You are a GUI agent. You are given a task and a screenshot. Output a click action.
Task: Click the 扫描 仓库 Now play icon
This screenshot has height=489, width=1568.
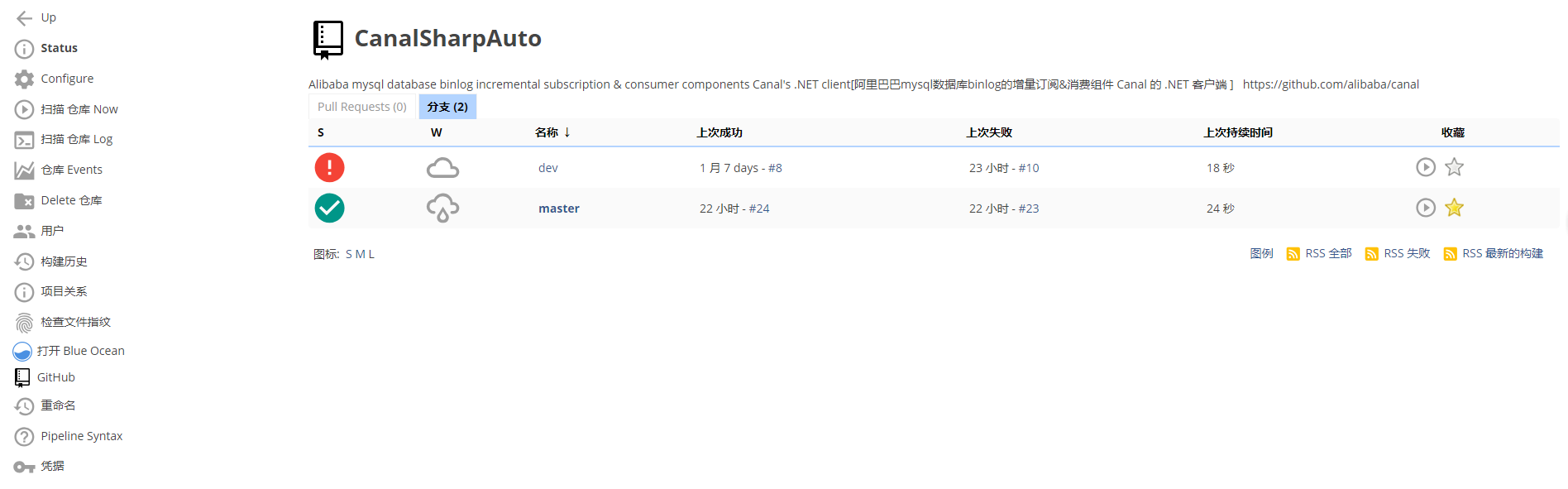25,109
